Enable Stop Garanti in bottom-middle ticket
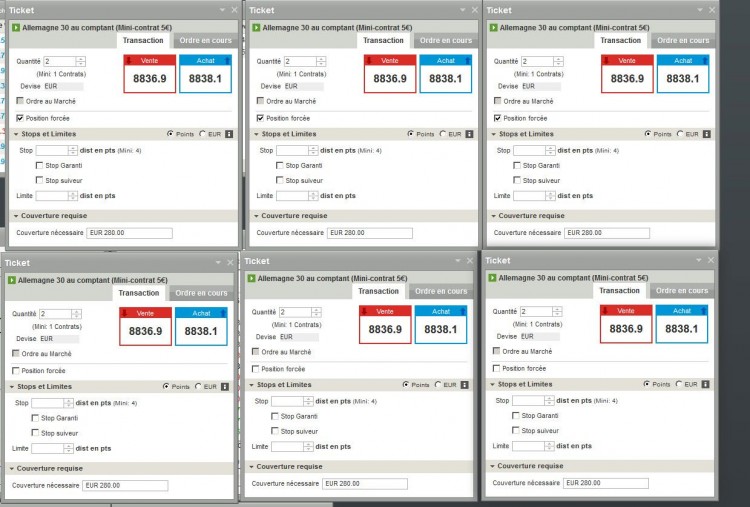 275,416
